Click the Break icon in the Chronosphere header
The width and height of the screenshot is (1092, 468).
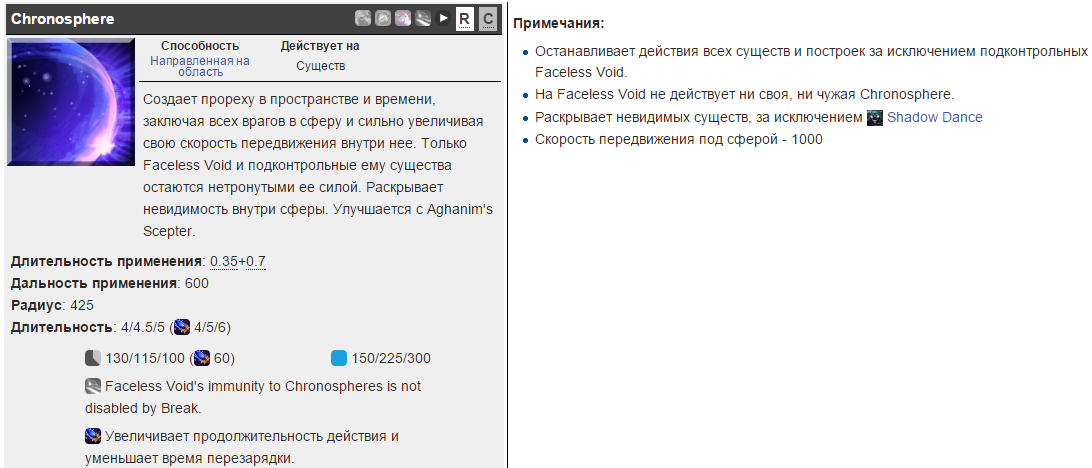click(423, 18)
